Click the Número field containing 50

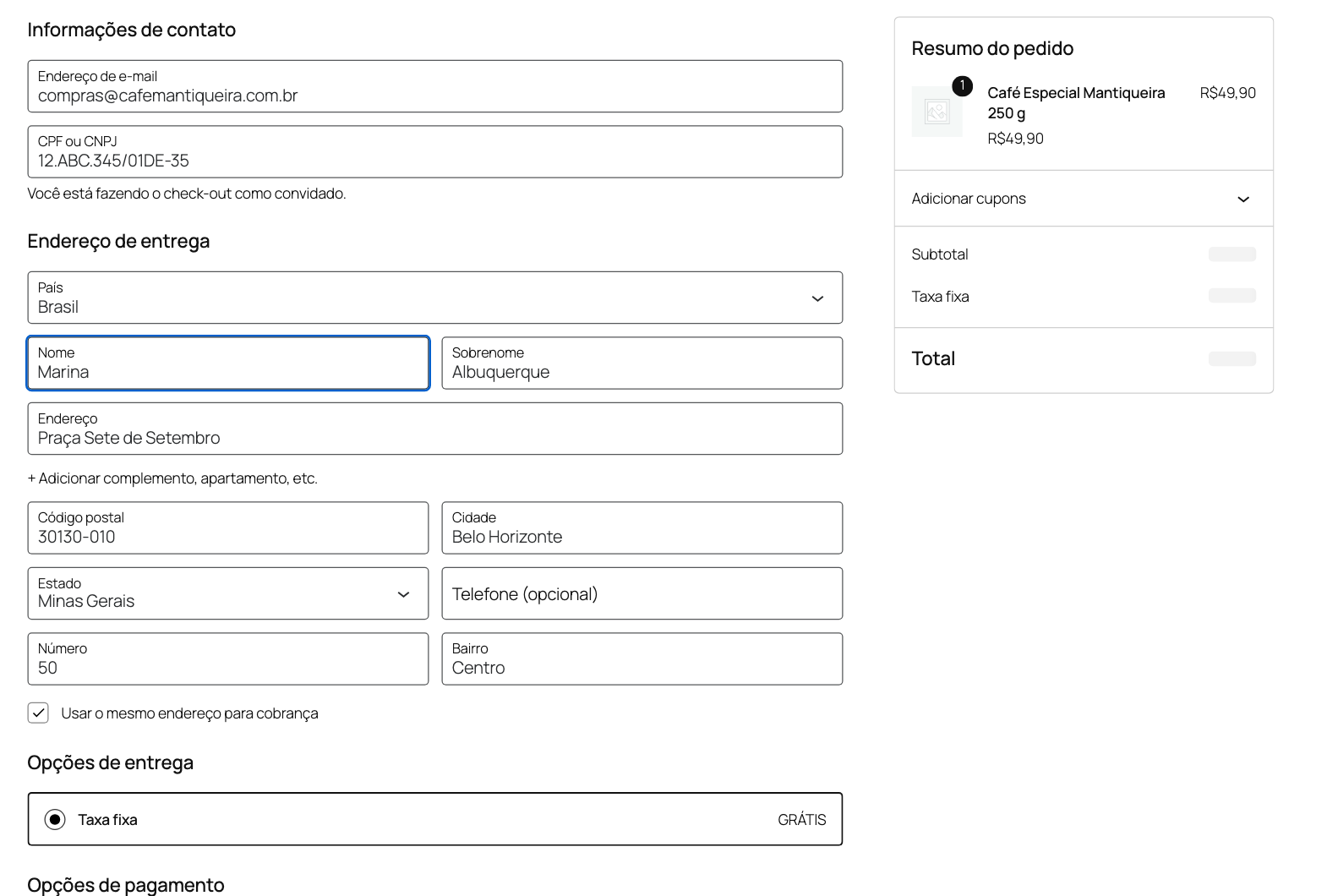point(228,659)
